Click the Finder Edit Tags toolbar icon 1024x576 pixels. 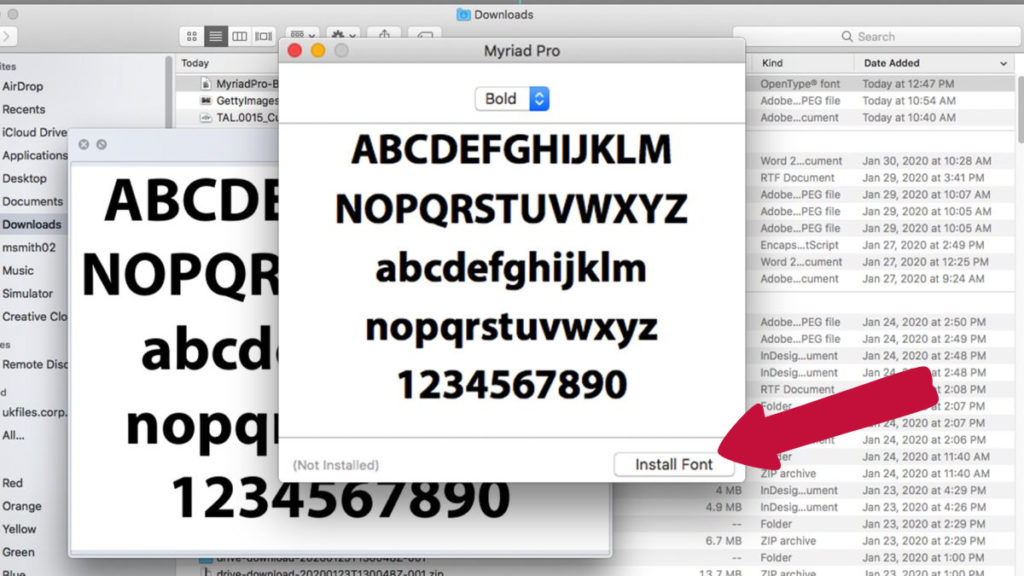point(424,35)
